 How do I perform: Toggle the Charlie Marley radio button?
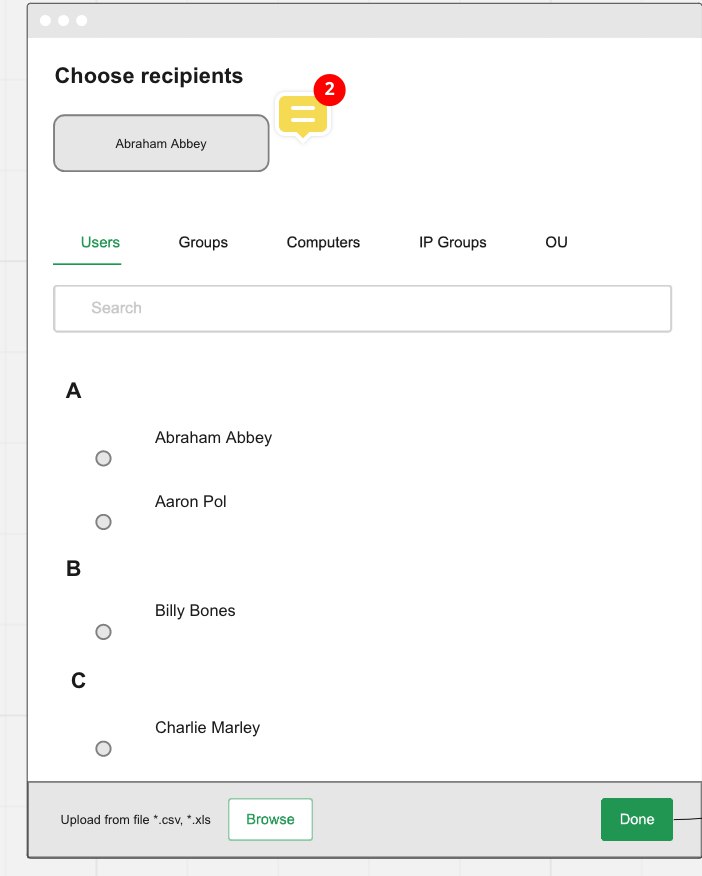coord(103,748)
